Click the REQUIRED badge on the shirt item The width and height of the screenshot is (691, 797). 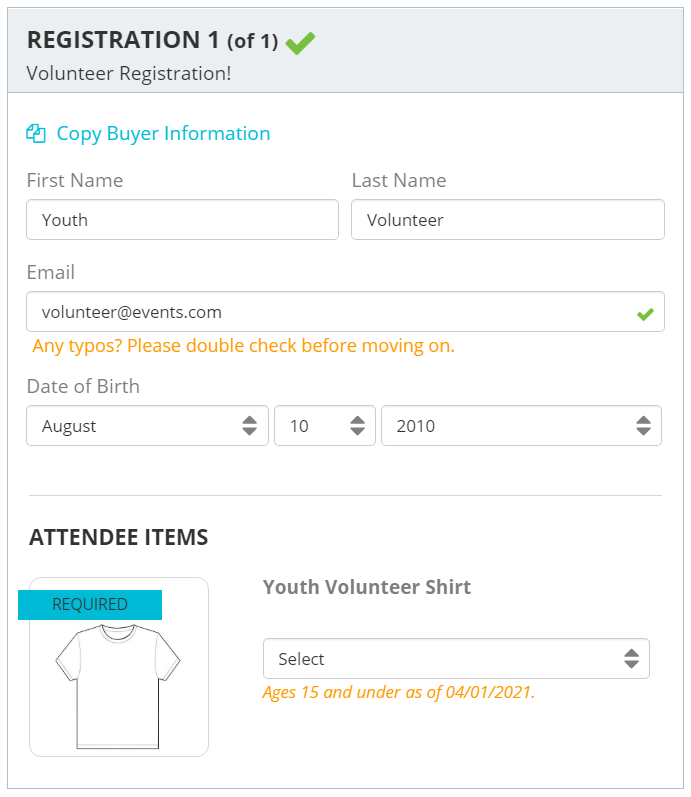tap(90, 605)
